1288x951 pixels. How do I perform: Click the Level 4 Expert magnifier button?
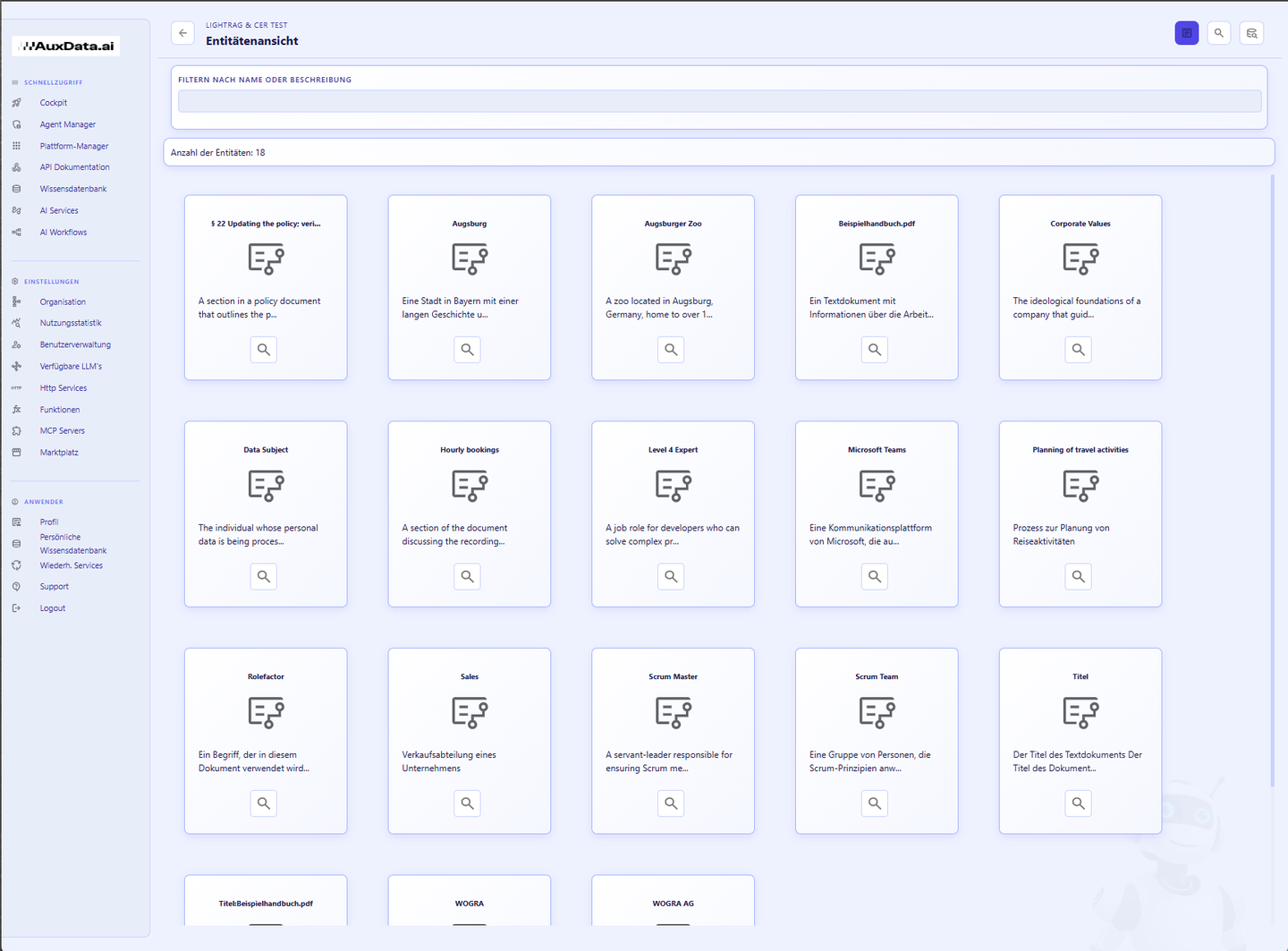(672, 577)
